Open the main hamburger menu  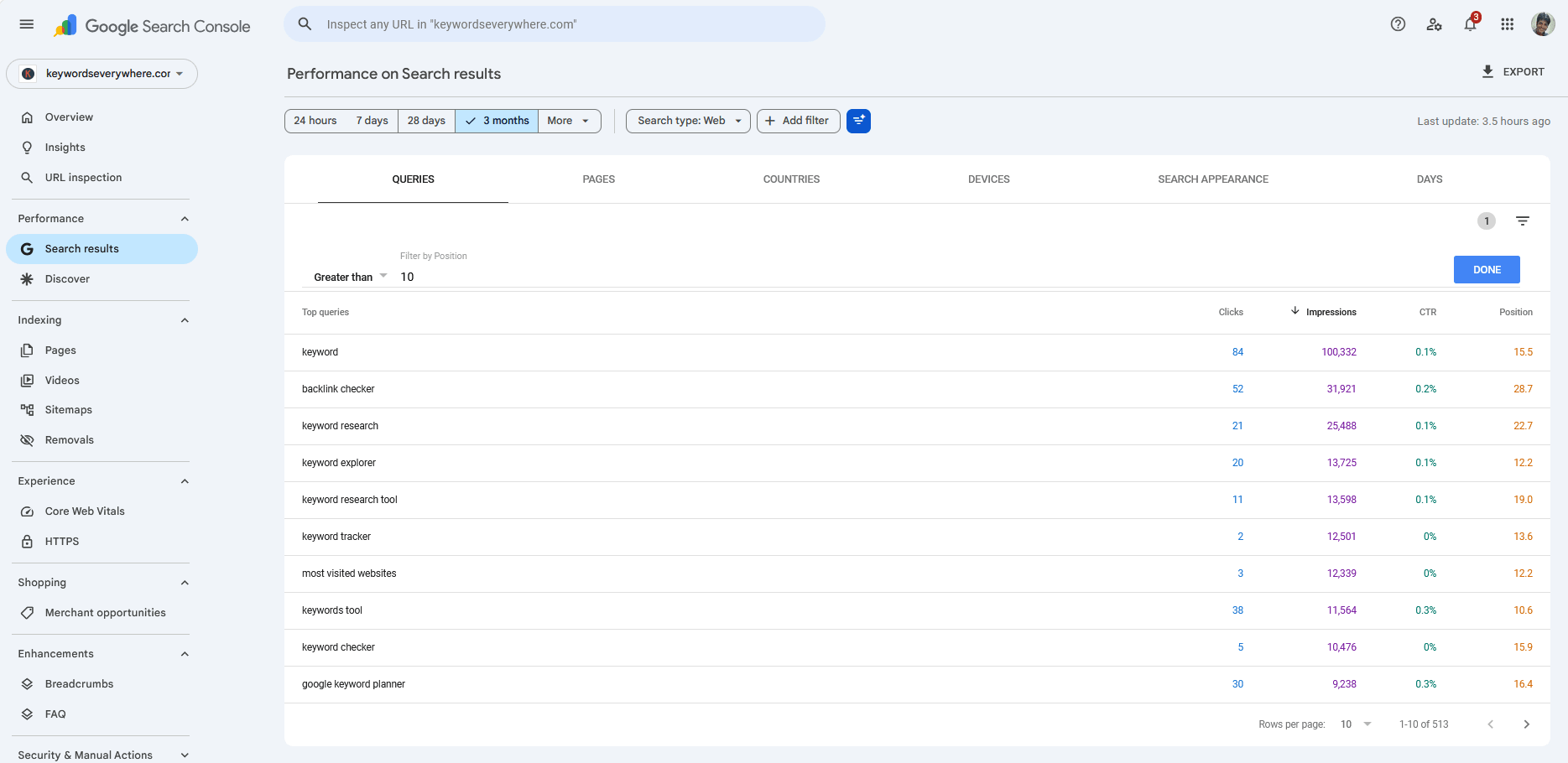coord(27,24)
